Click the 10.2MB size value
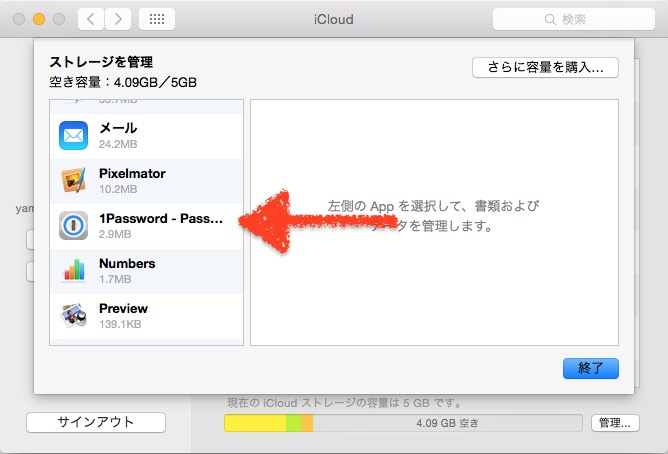This screenshot has height=454, width=668. point(118,189)
